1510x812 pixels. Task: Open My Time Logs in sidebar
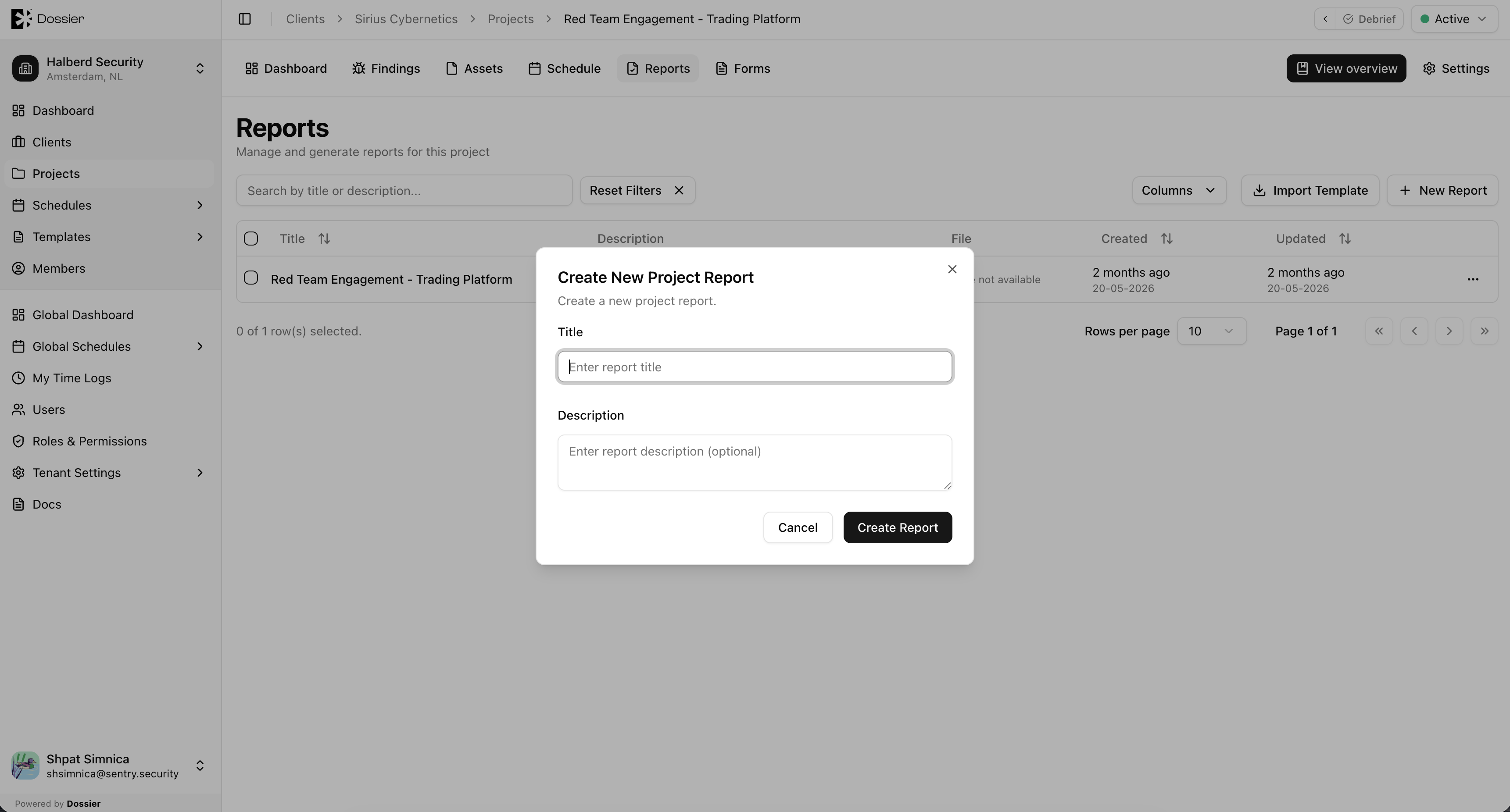click(109, 378)
